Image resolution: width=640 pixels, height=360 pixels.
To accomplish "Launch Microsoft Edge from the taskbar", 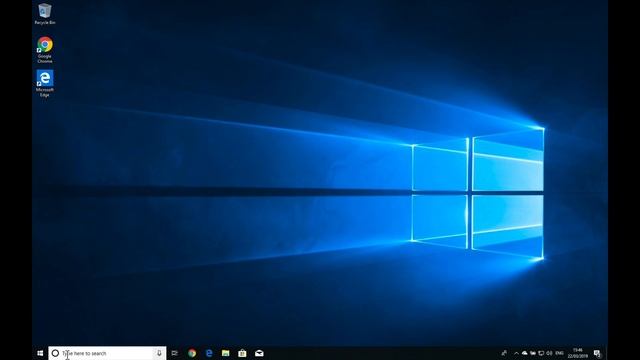I will [x=209, y=353].
